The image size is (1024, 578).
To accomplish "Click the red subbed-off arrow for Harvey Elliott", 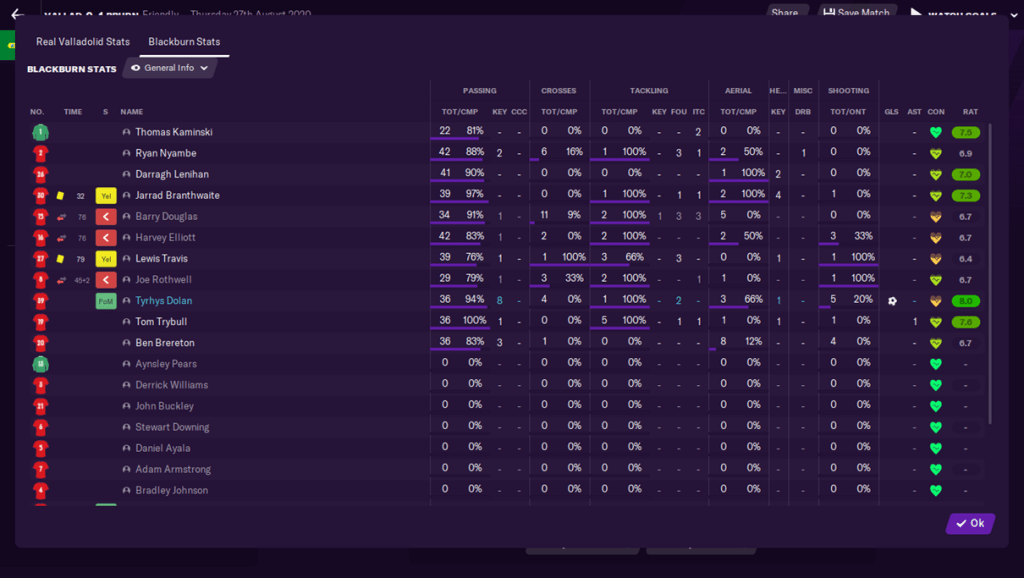I will (x=106, y=238).
